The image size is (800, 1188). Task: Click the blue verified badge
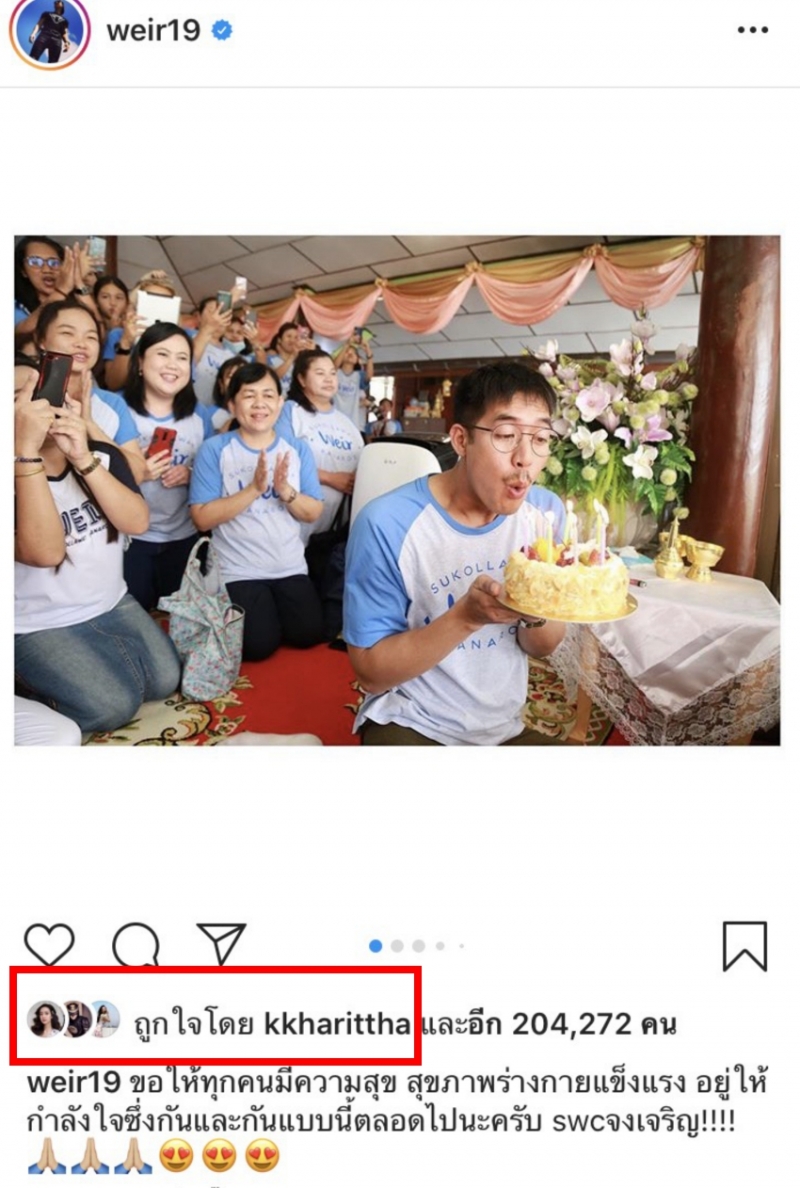click(222, 30)
